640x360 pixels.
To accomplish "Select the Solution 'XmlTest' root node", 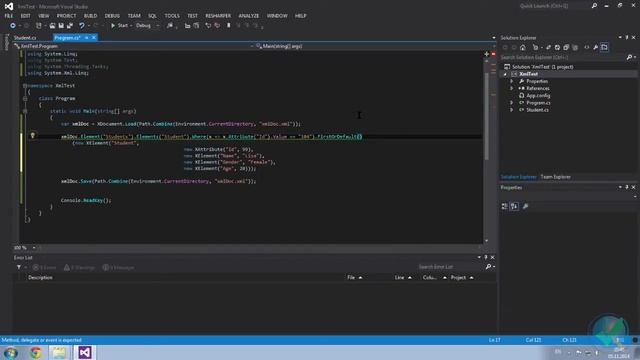I will click(542, 67).
